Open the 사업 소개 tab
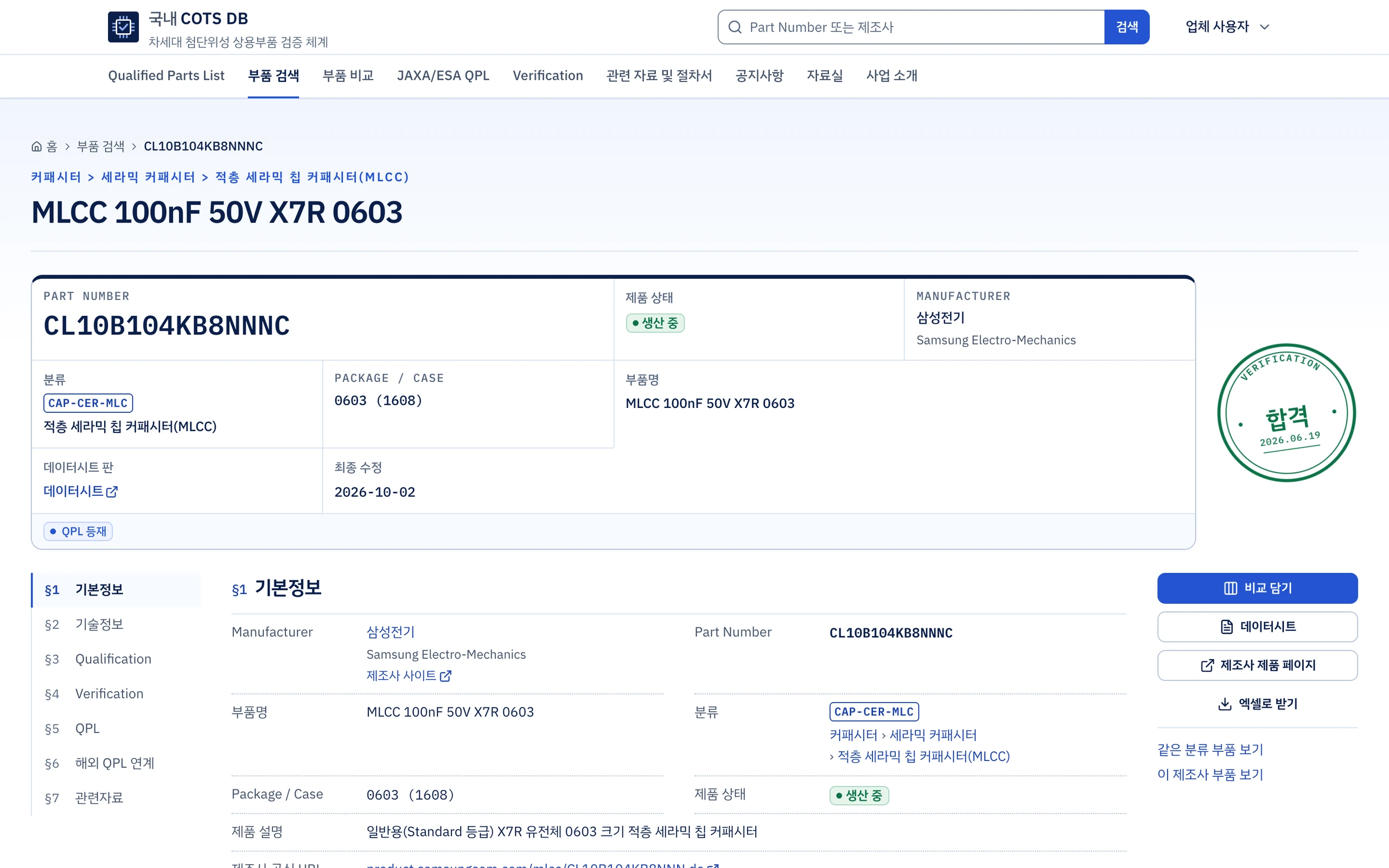1389x868 pixels. (x=891, y=75)
